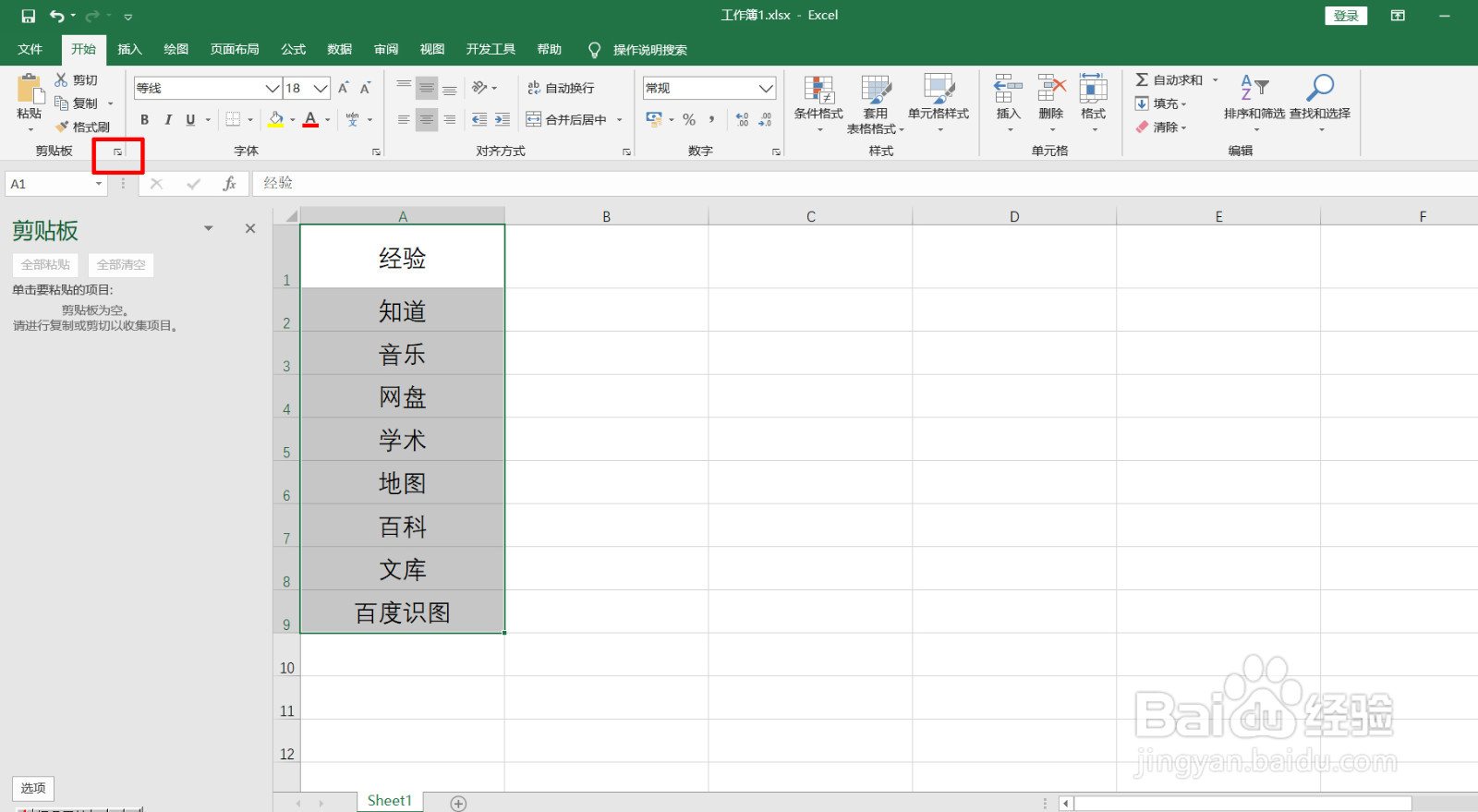Click the Undo arrow icon

(57, 16)
